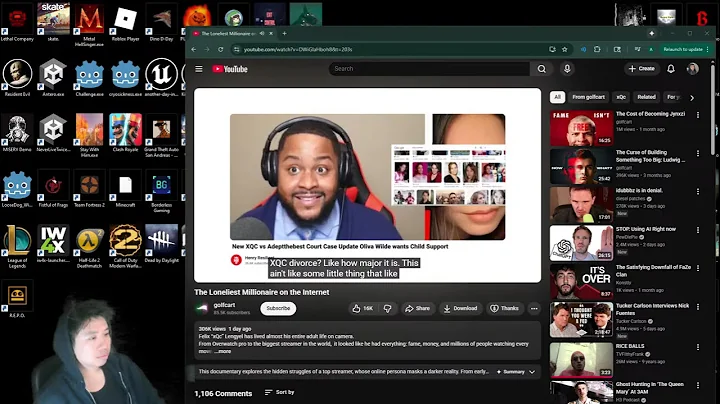Viewport: 720px width, 404px height.
Task: Open 'The Curse of Building Something Too Big' thumbnail
Action: [x=581, y=166]
